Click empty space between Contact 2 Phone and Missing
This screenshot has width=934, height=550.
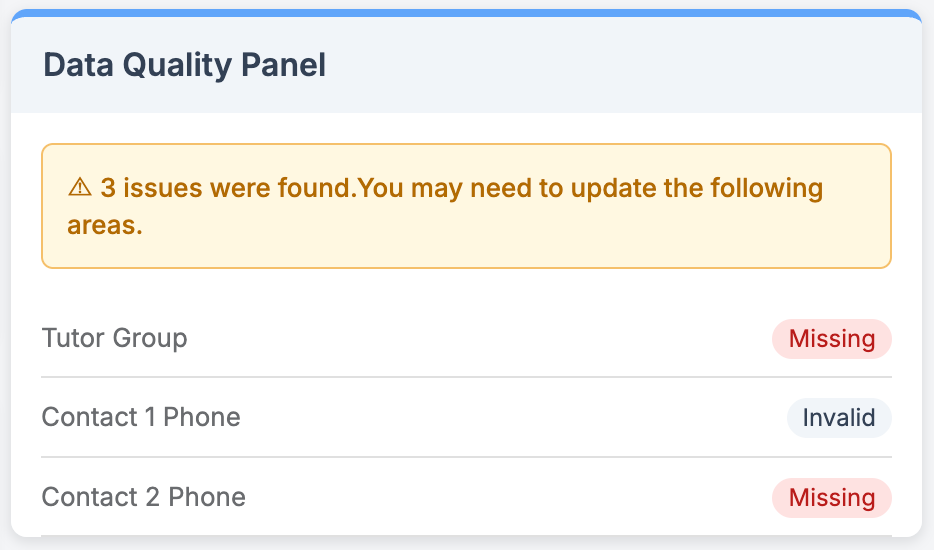510,498
